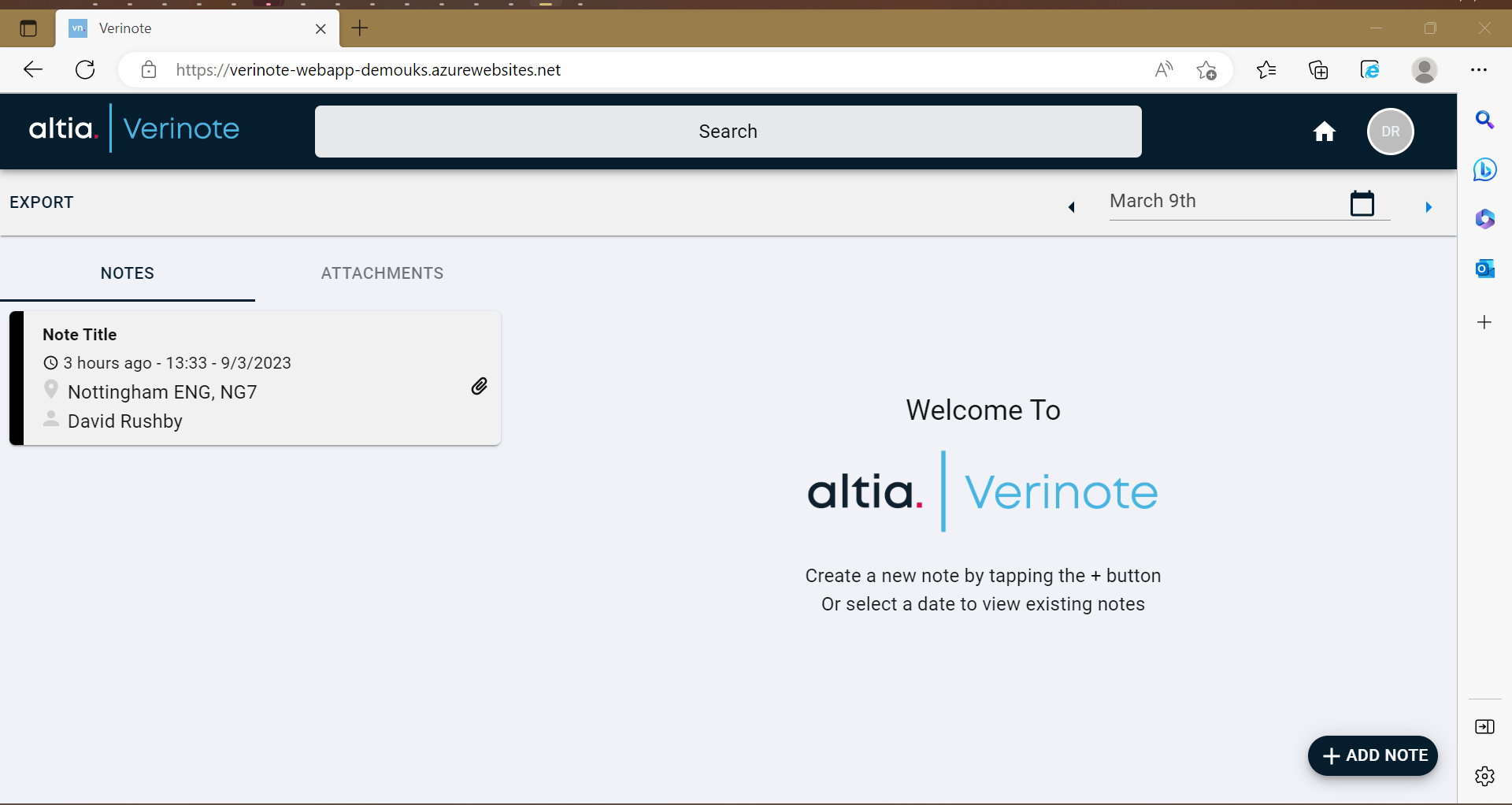Go to next day arrow

pyautogui.click(x=1429, y=207)
